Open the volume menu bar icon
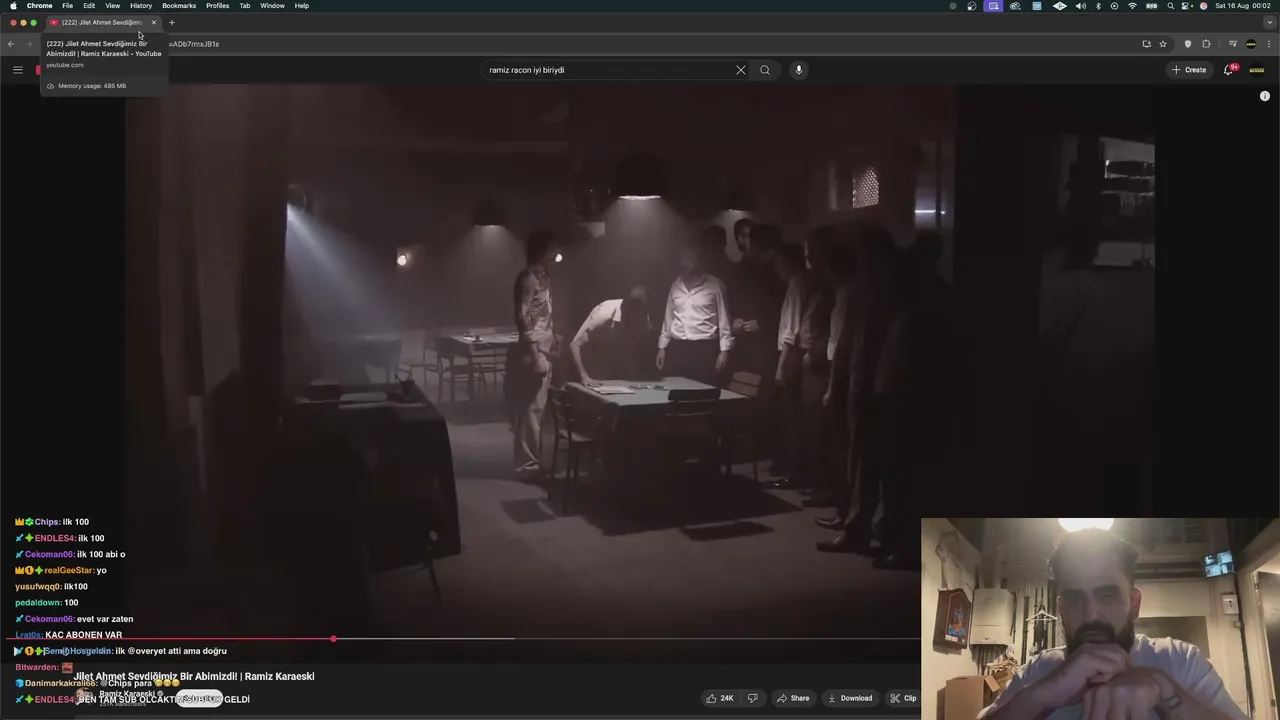Viewport: 1280px width, 720px height. point(1080,6)
